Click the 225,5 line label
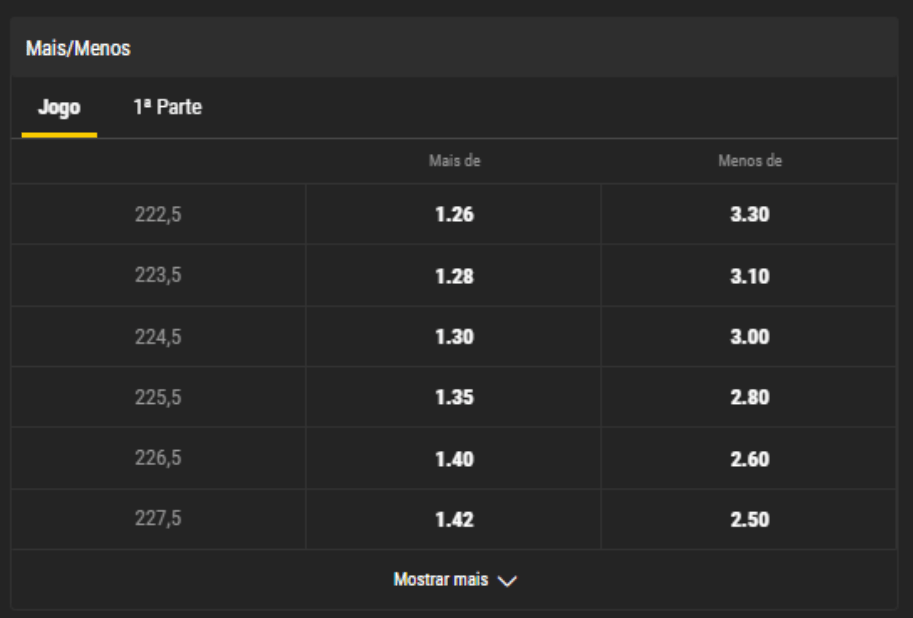This screenshot has width=913, height=618. point(158,397)
